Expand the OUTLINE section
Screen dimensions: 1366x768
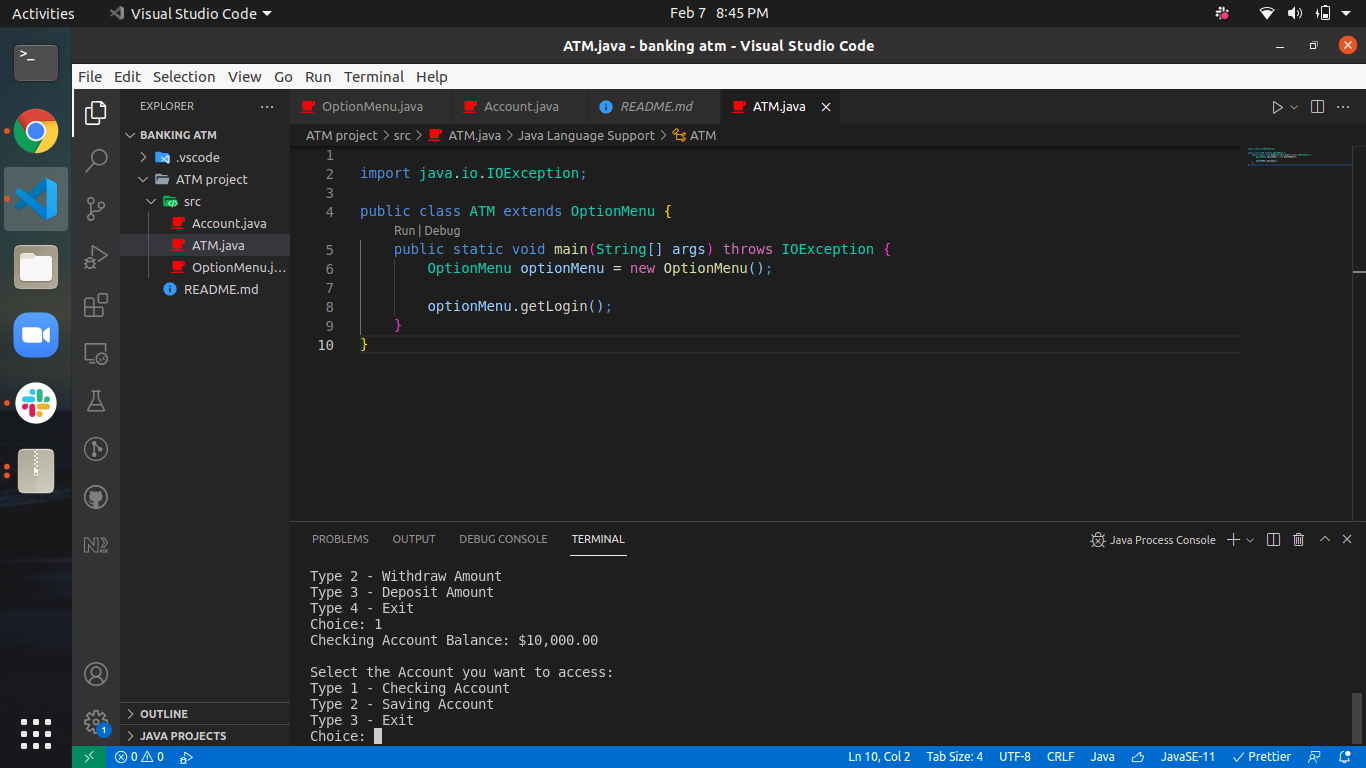(x=205, y=714)
